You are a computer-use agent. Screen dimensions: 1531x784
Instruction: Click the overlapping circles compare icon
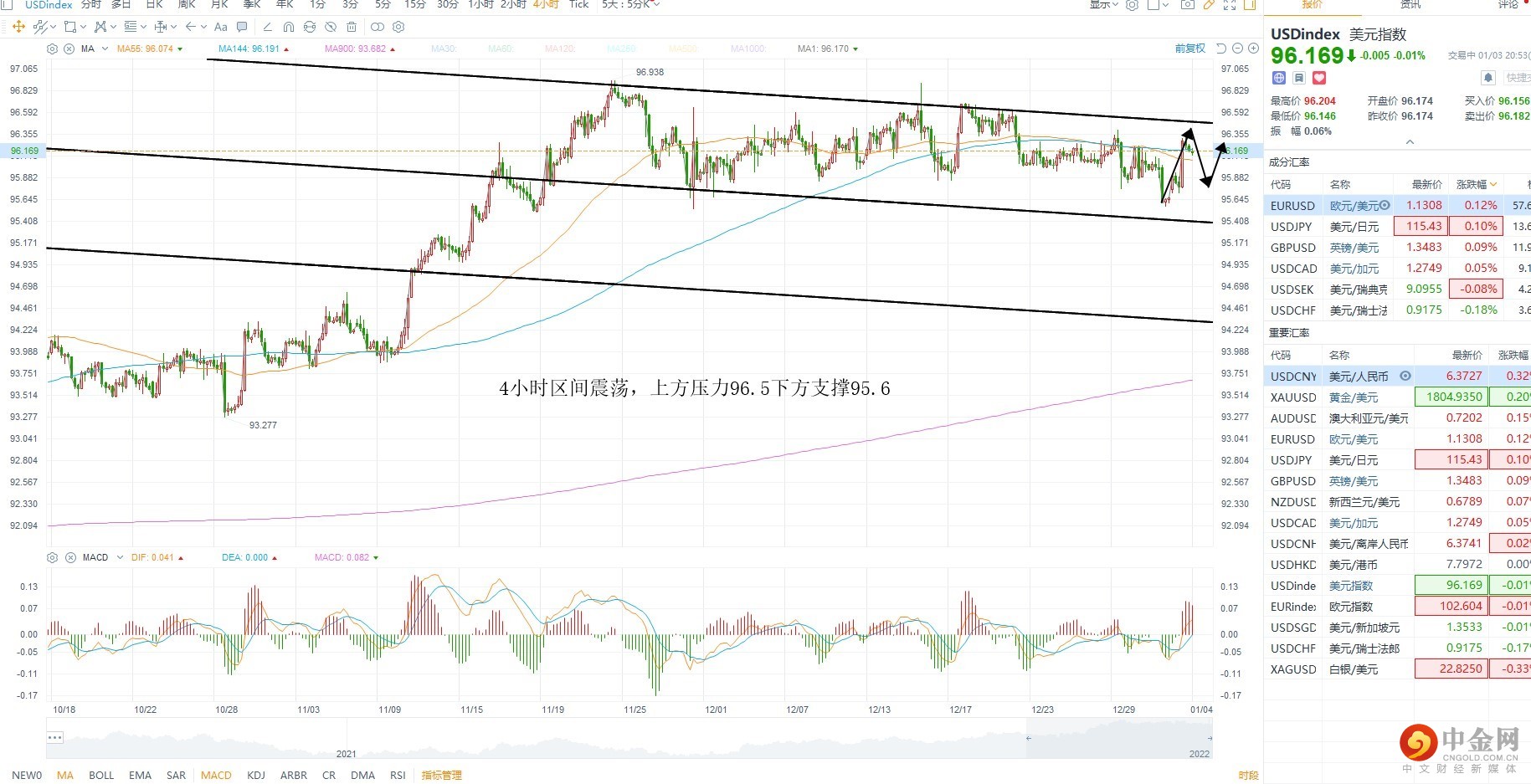tap(378, 27)
